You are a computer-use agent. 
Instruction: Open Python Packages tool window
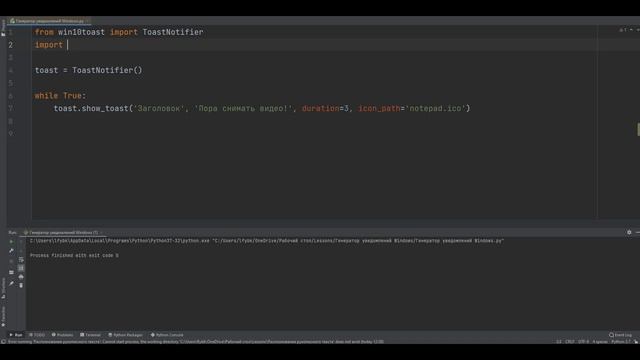pos(125,335)
